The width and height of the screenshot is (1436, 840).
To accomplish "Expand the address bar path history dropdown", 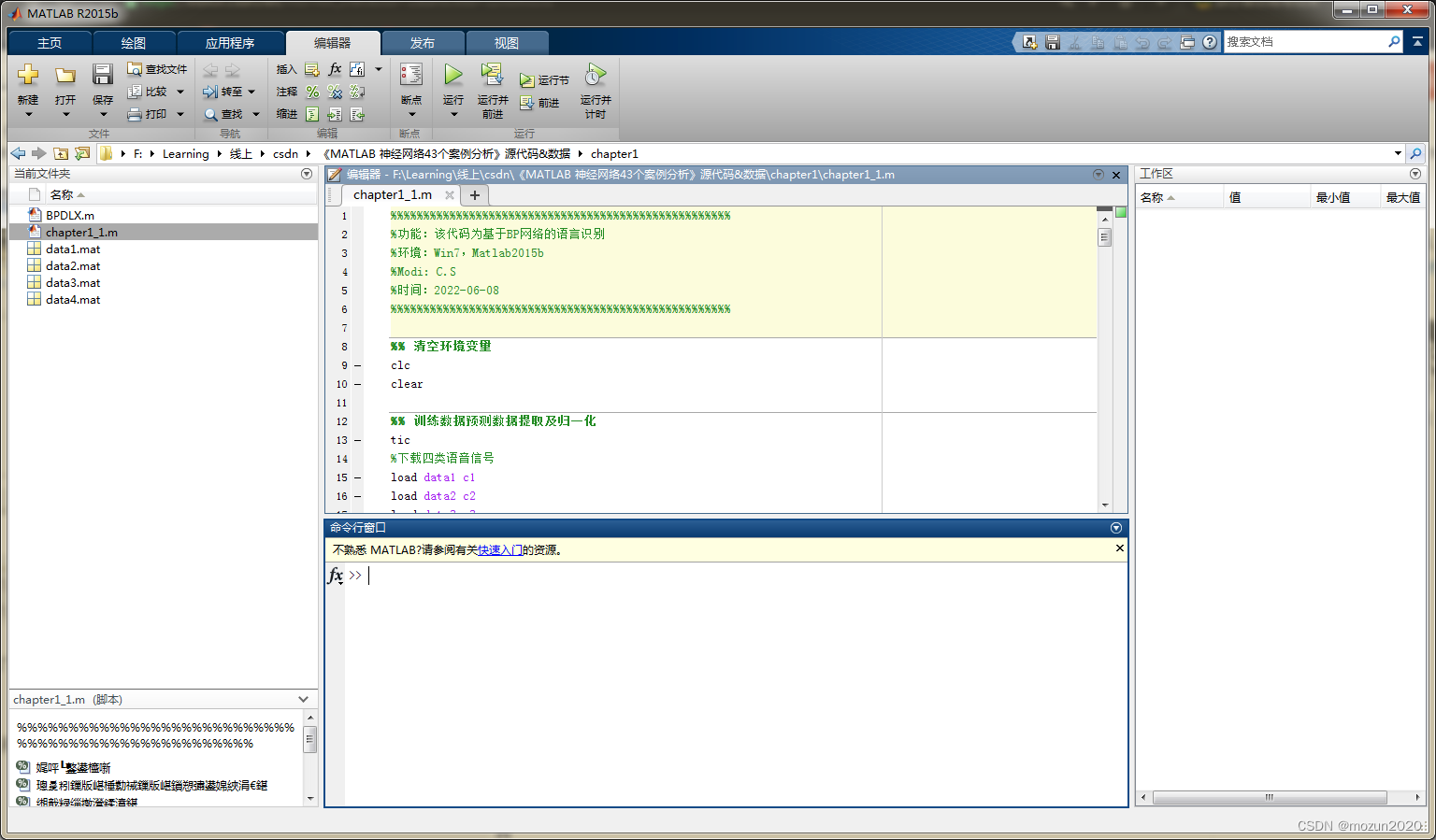I will 1398,153.
